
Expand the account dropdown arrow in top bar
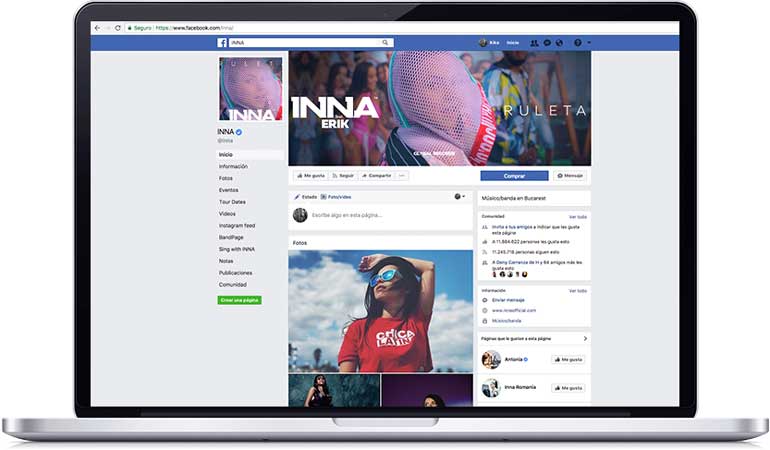click(x=589, y=43)
